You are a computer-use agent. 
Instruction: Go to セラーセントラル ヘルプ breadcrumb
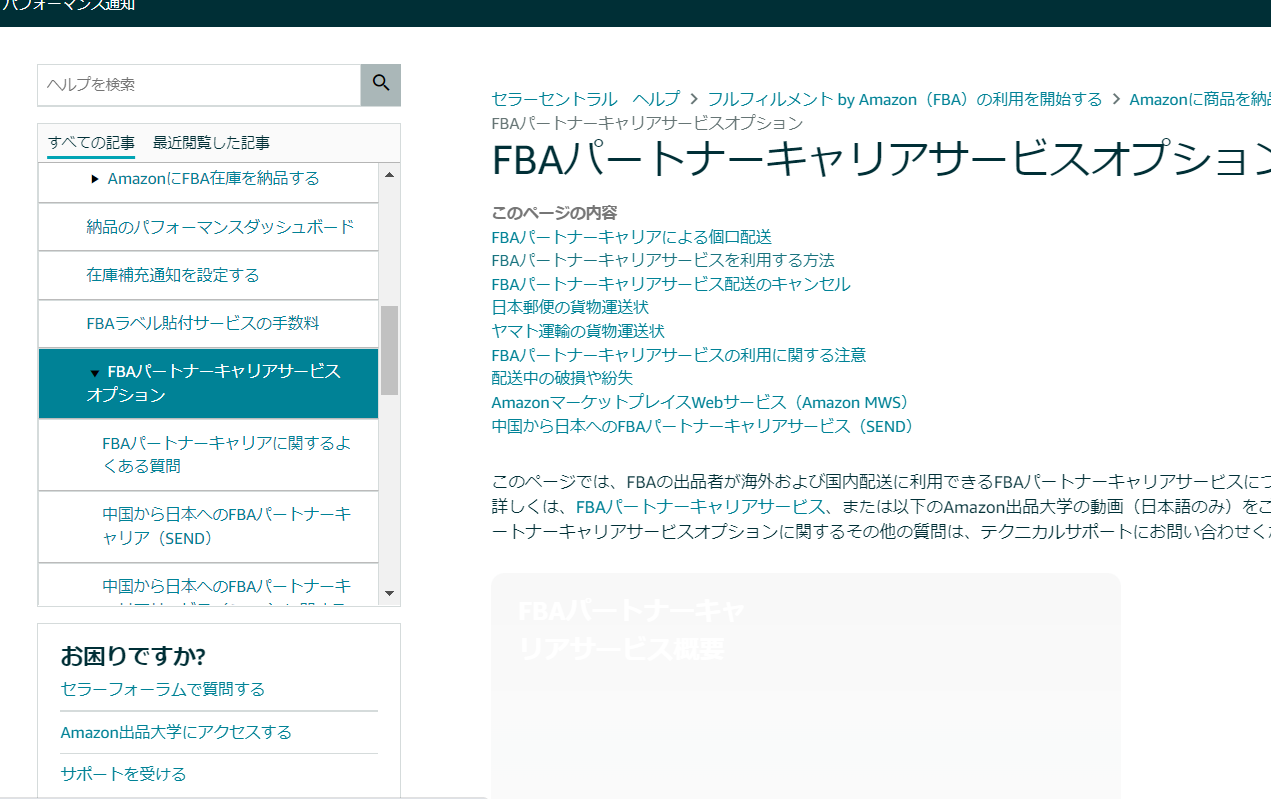point(585,99)
